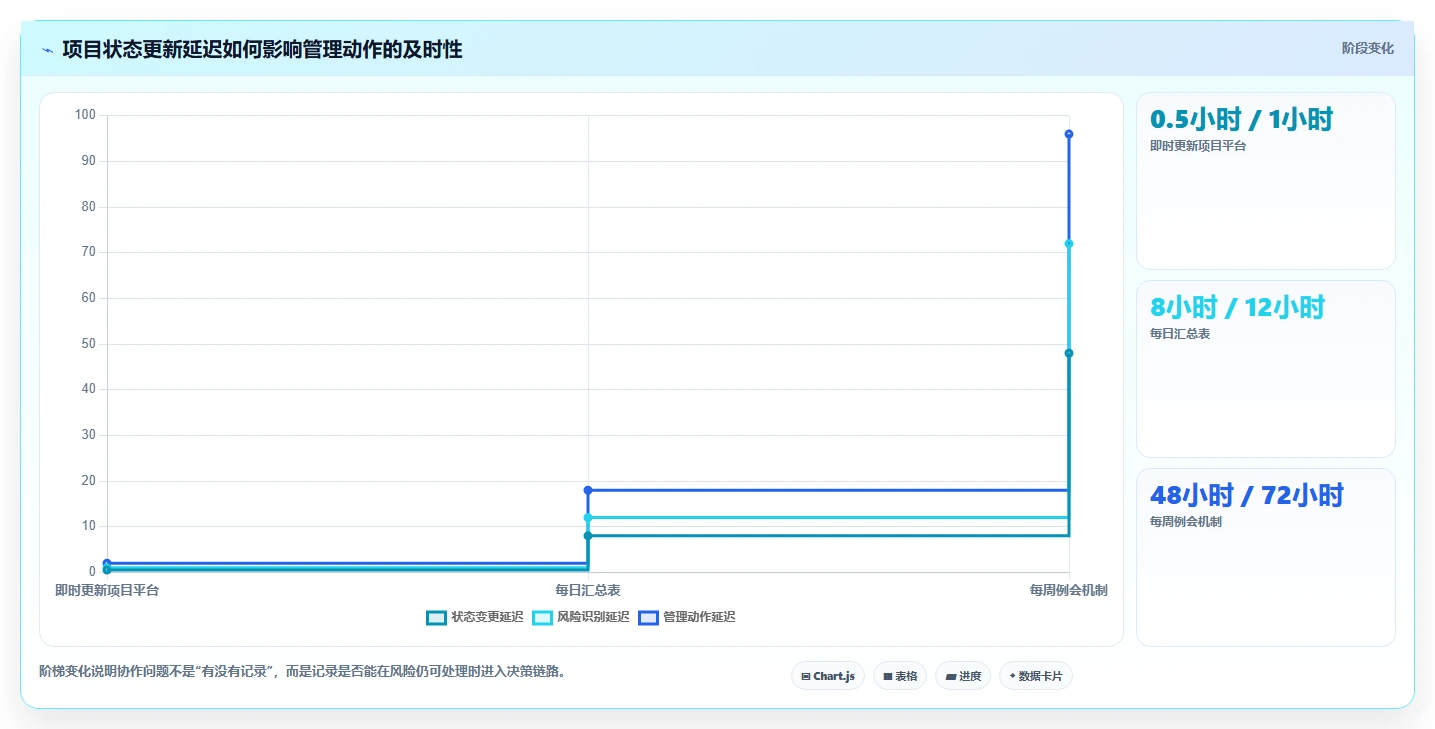Click the 即时更新项目平台 x-axis label
The height and width of the screenshot is (729, 1435).
(107, 590)
